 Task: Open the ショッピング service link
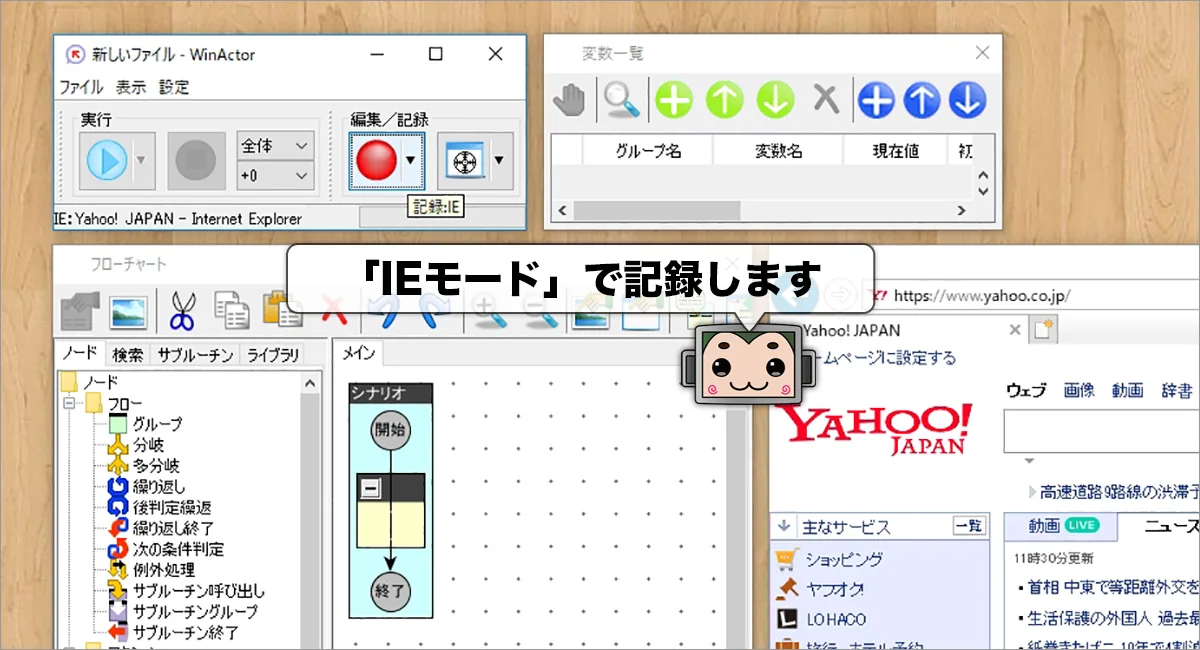coord(844,560)
